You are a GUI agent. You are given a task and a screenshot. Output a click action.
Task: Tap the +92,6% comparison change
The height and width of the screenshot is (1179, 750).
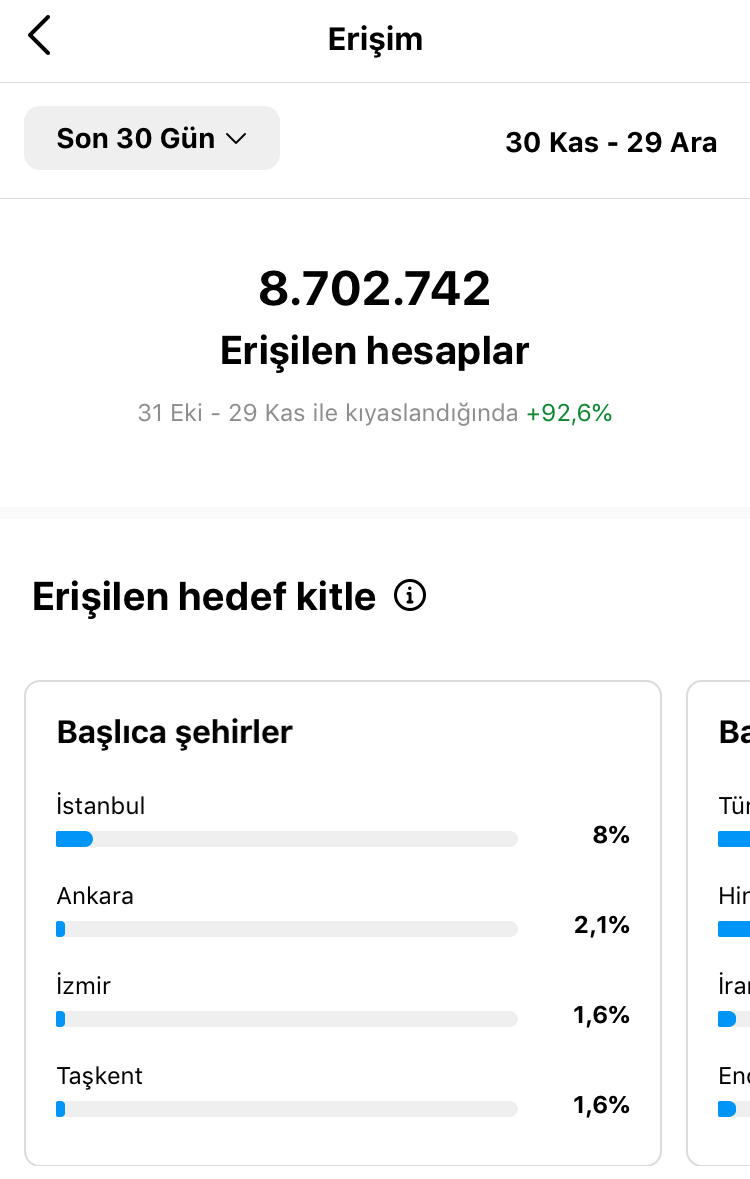tap(569, 413)
